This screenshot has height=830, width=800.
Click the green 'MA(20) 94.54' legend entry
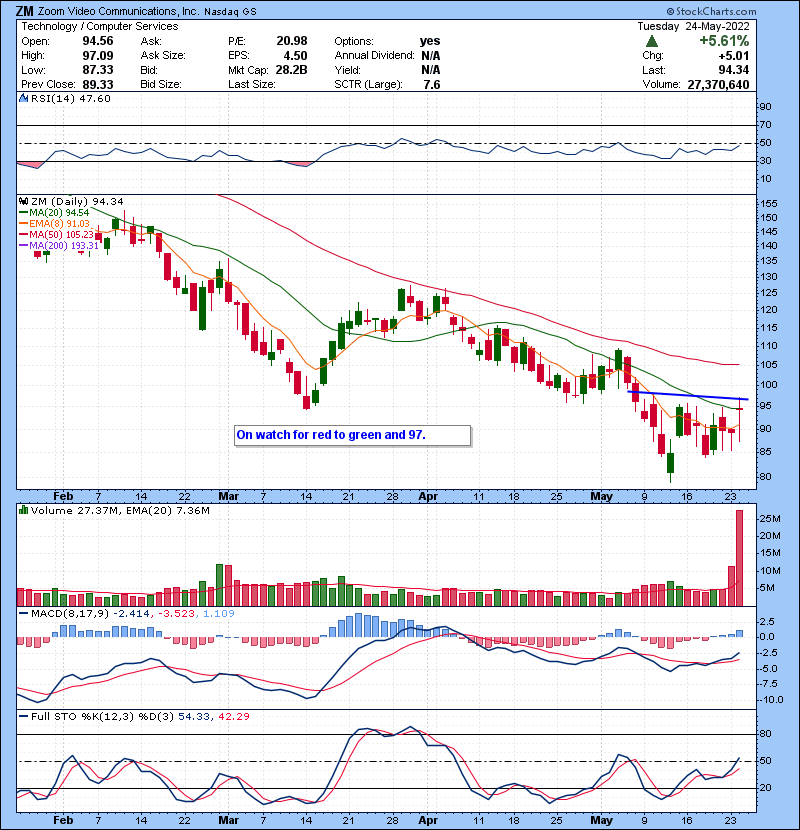point(54,212)
